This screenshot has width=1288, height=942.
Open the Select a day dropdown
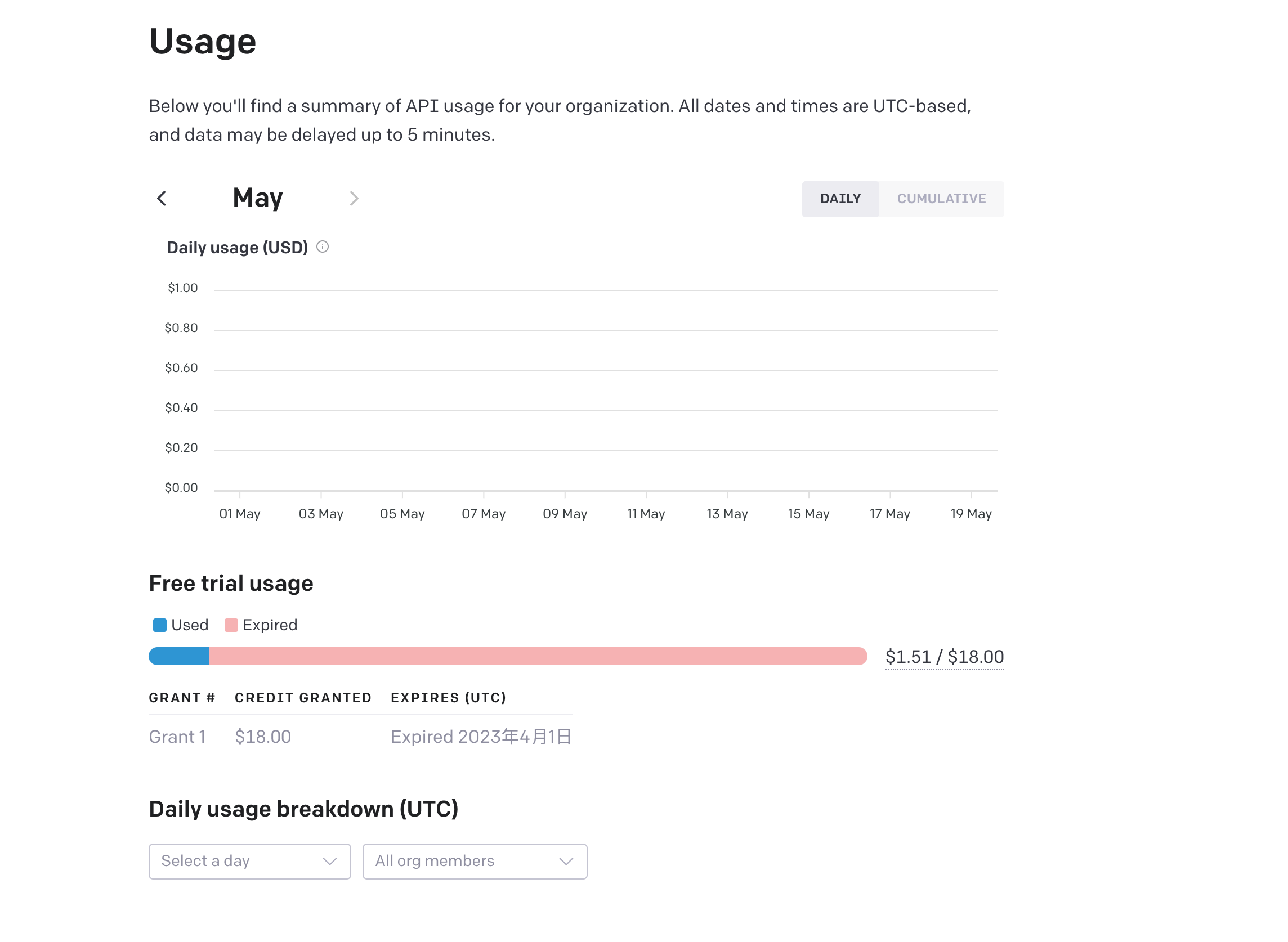[249, 861]
